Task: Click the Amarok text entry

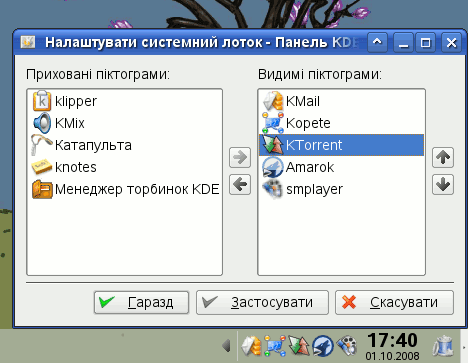Action: tap(310, 167)
